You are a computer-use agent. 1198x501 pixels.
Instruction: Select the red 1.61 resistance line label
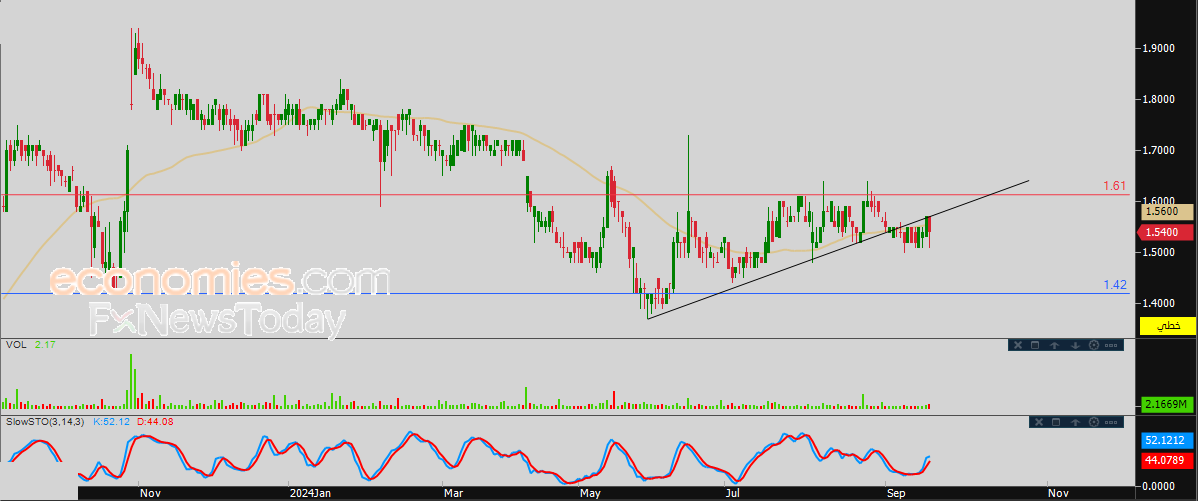pos(1114,186)
